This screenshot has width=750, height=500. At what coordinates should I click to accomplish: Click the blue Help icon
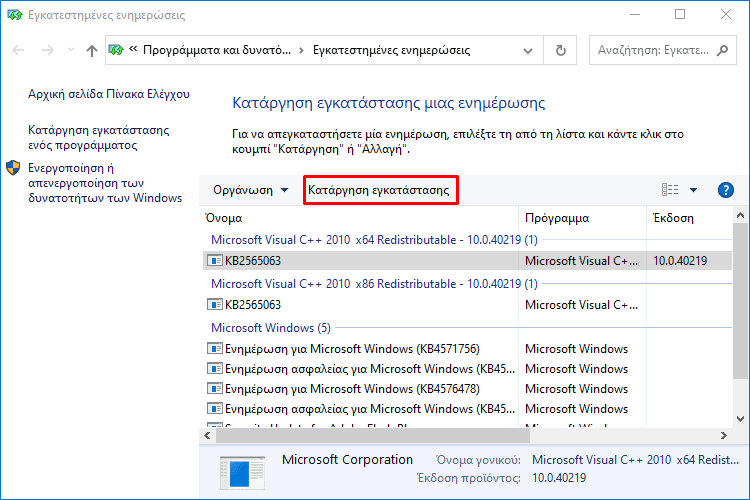point(726,190)
